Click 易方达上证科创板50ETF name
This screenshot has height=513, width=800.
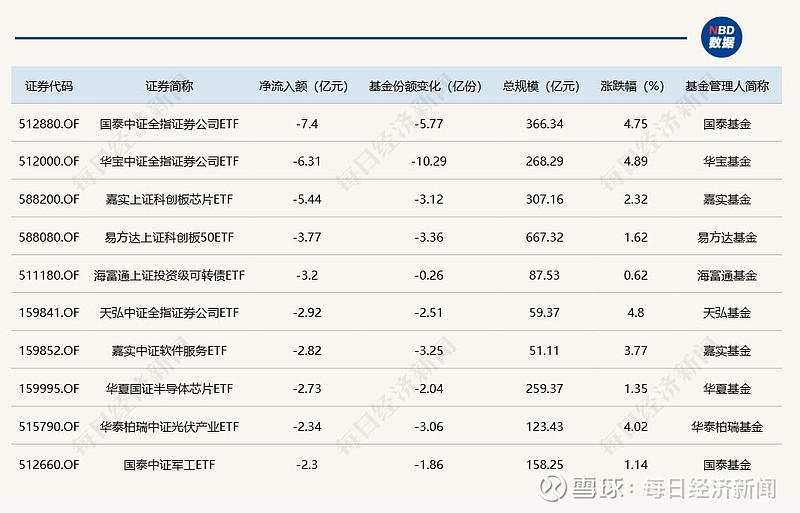169,237
